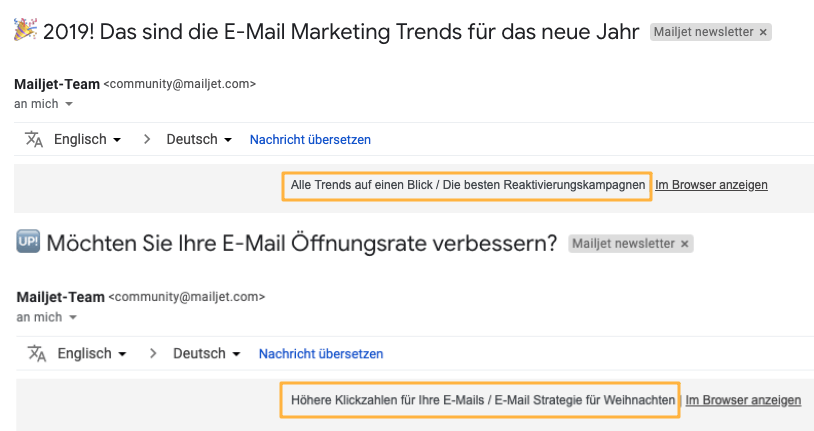Click preheader 'Höhere Klickzahlen für Ihre E-Mails'
The image size is (814, 431).
pos(387,400)
